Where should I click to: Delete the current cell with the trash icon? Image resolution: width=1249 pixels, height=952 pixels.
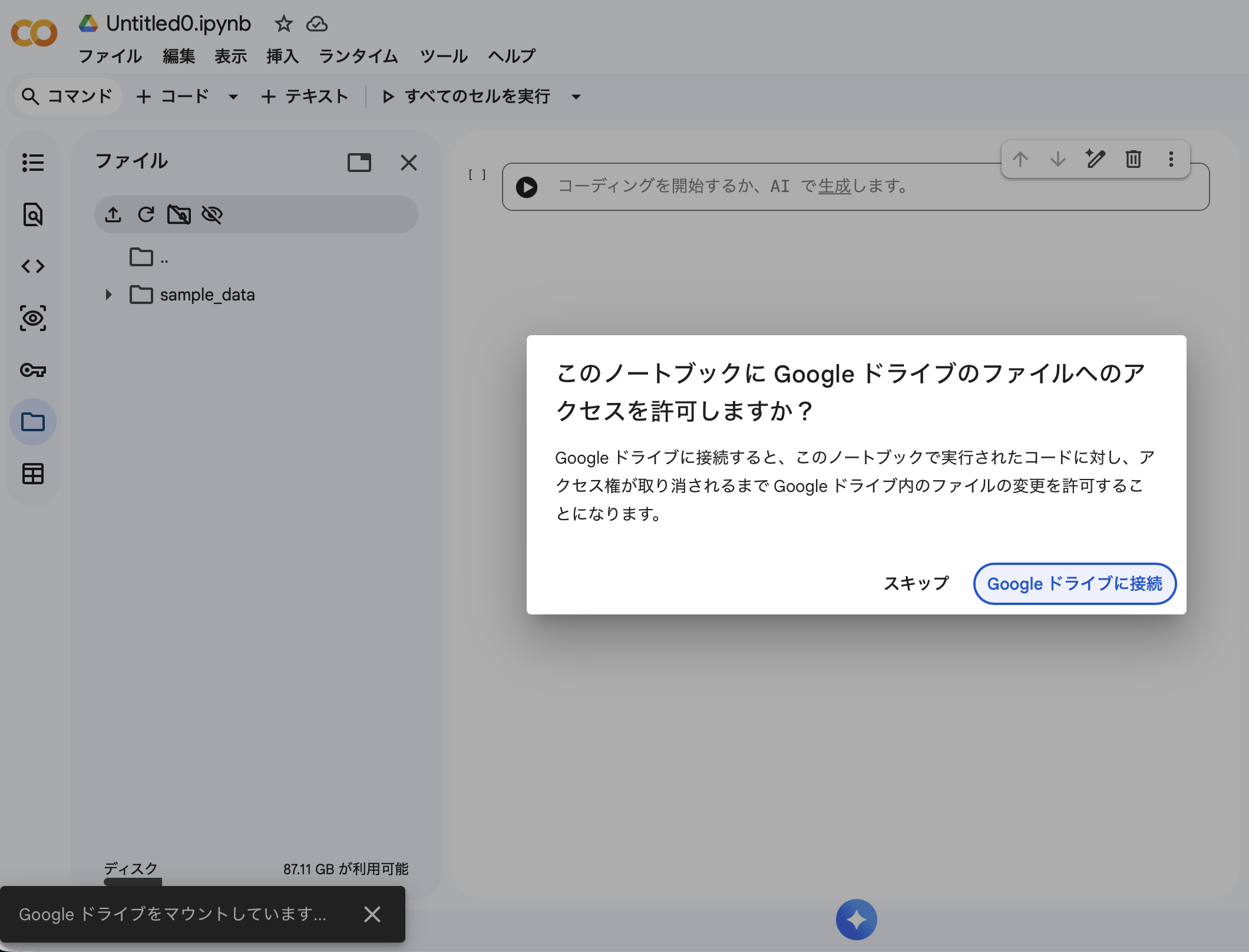(1132, 159)
